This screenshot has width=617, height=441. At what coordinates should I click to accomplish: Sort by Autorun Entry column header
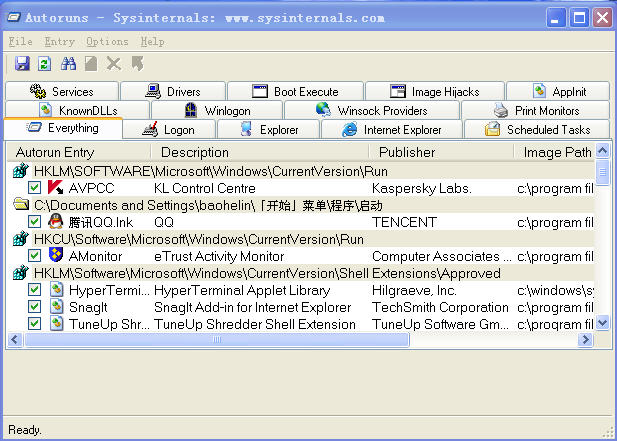point(79,152)
